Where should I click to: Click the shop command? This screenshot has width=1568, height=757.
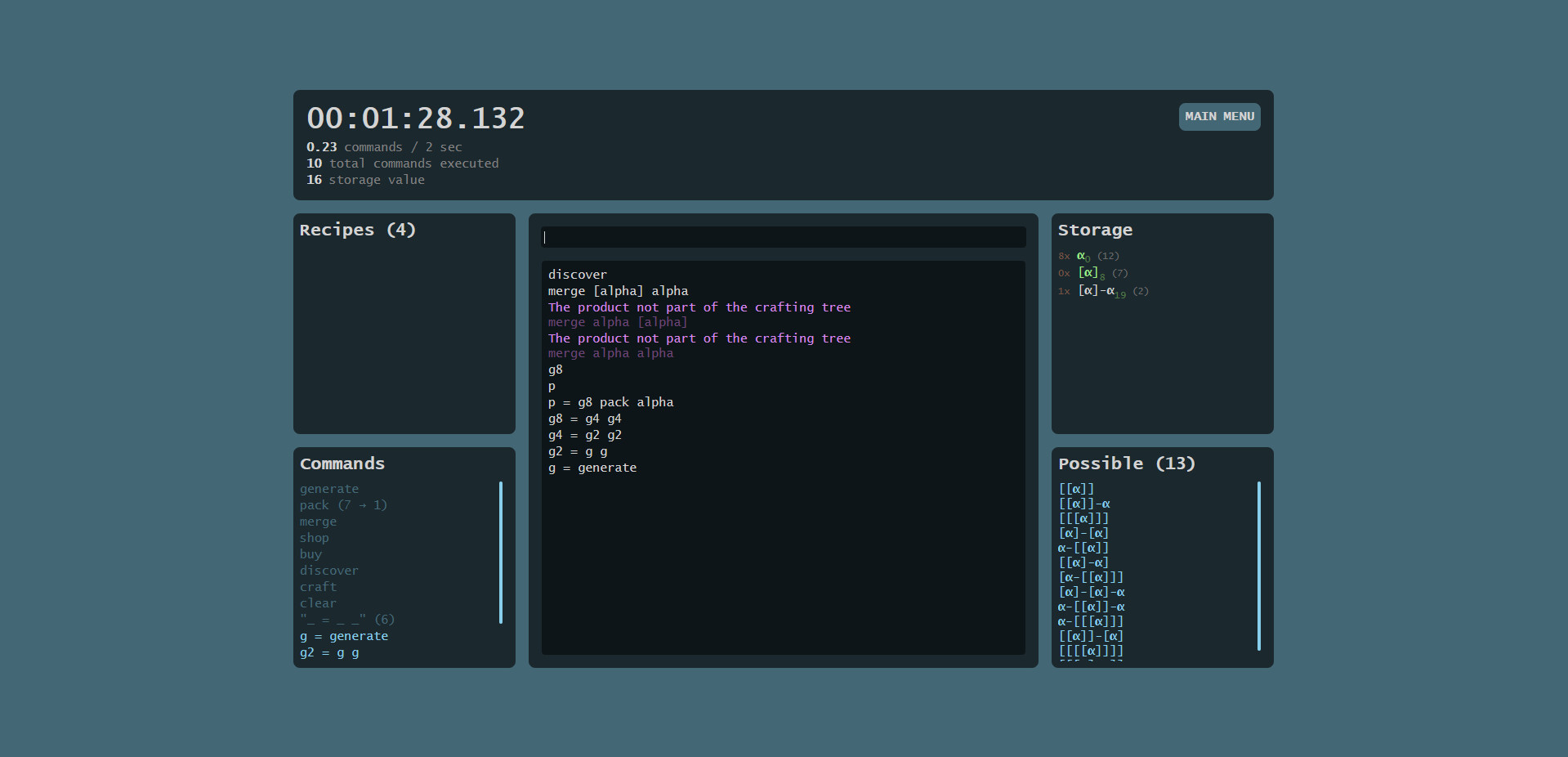click(315, 538)
